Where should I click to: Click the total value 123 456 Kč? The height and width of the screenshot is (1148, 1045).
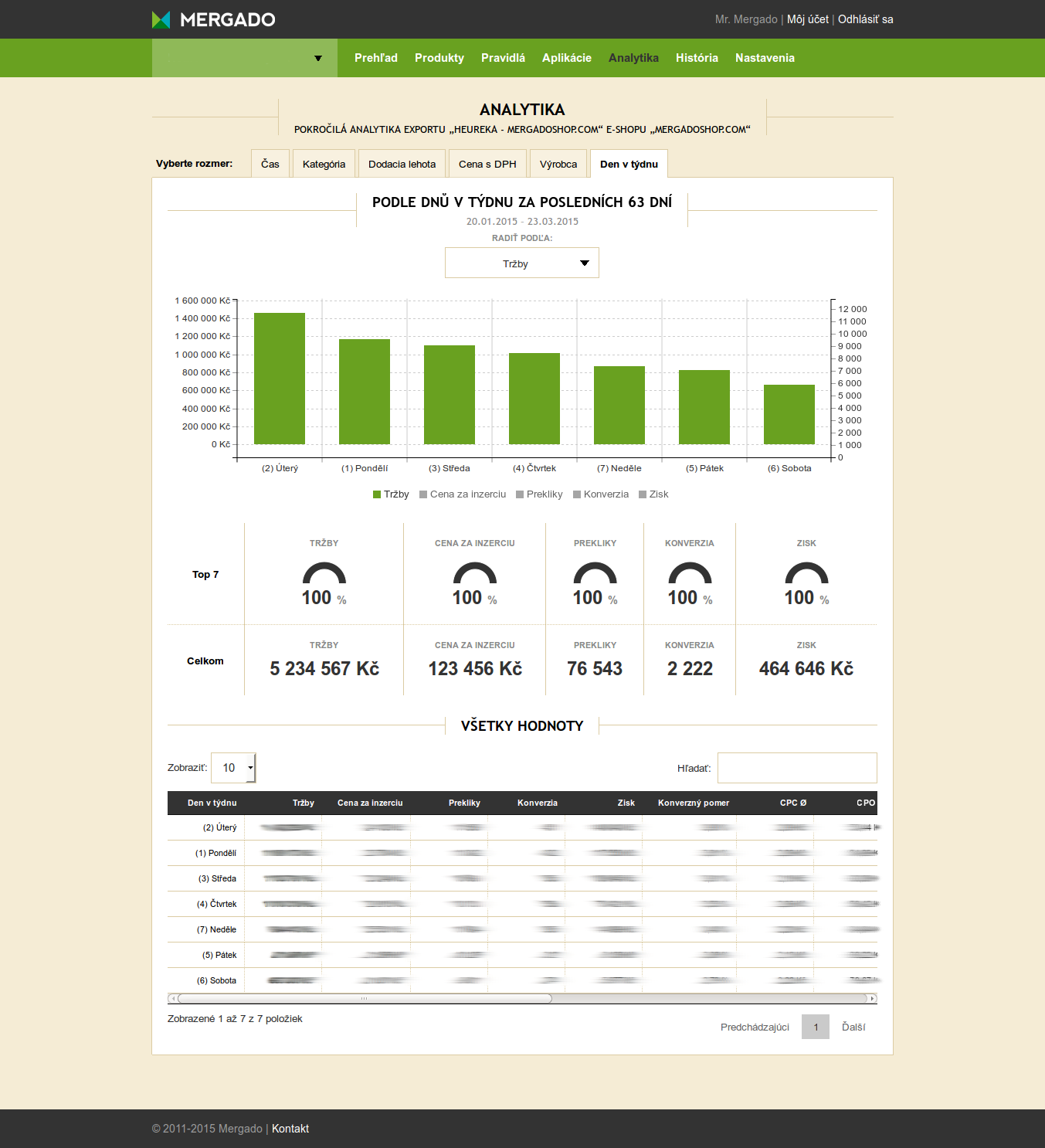(x=475, y=669)
